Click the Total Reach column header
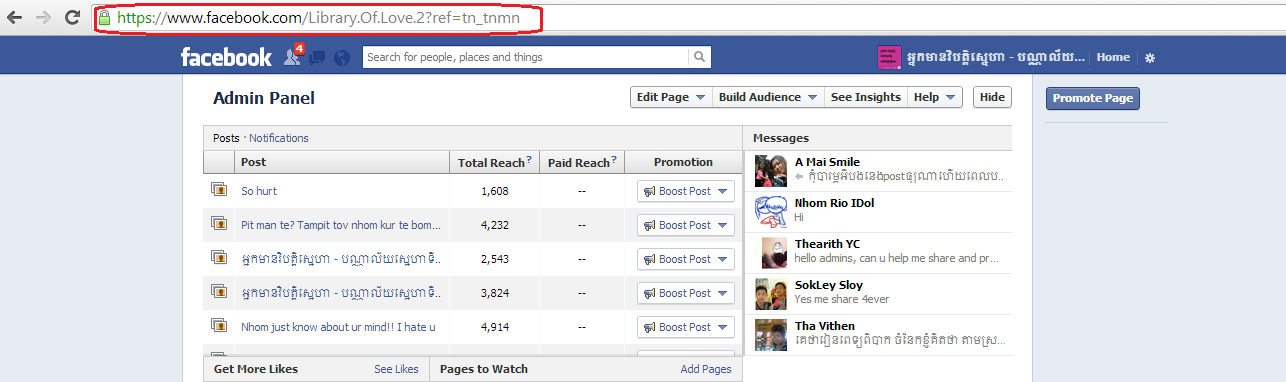Image resolution: width=1286 pixels, height=382 pixels. point(495,162)
